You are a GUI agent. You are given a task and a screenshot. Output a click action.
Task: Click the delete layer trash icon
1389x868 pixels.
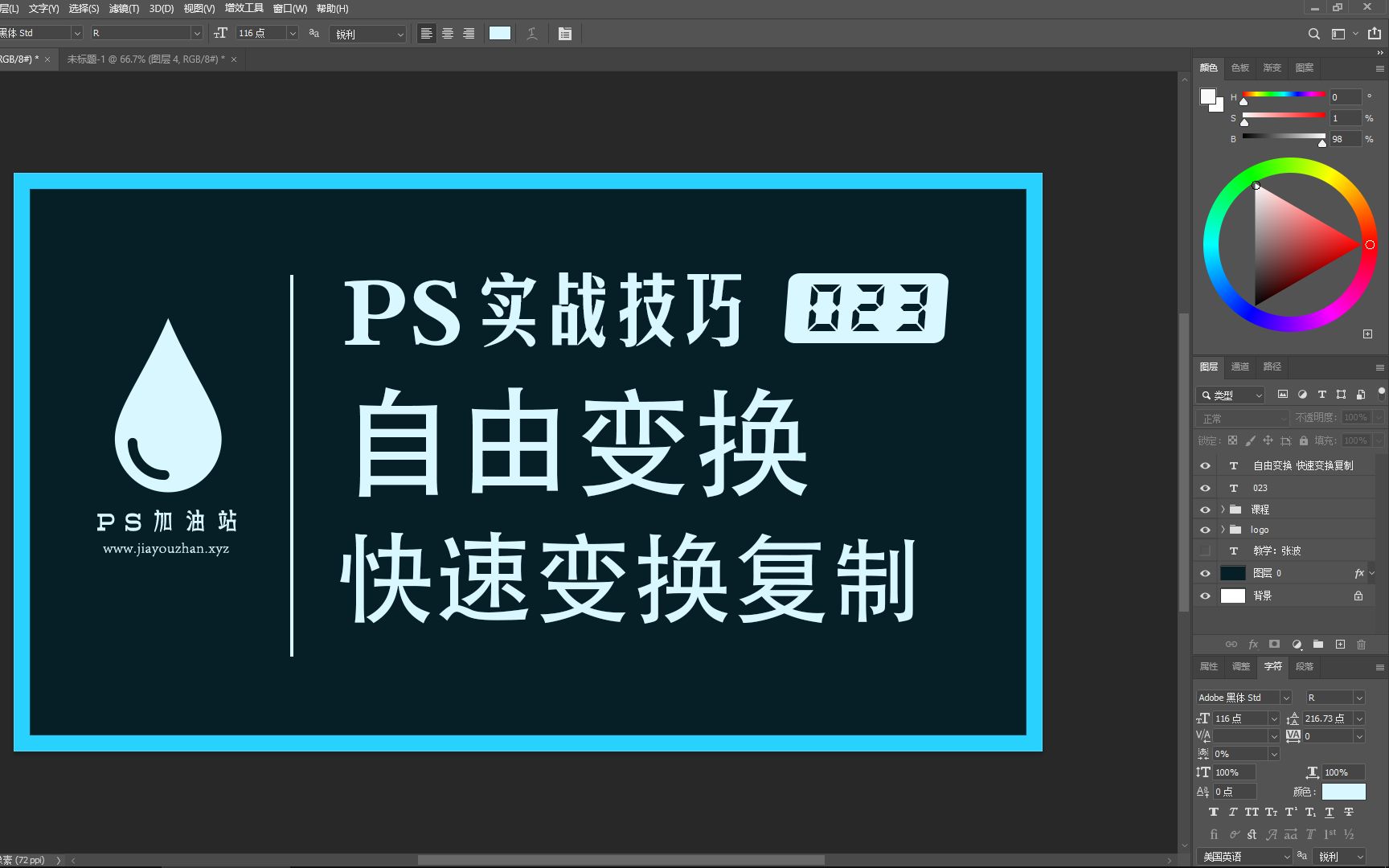point(1362,645)
